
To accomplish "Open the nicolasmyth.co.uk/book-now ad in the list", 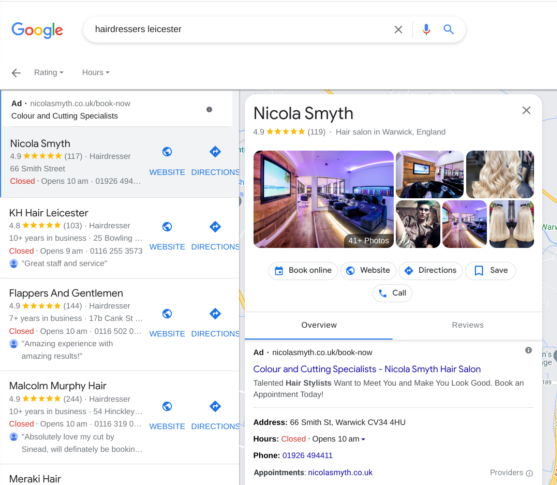I will pos(80,103).
